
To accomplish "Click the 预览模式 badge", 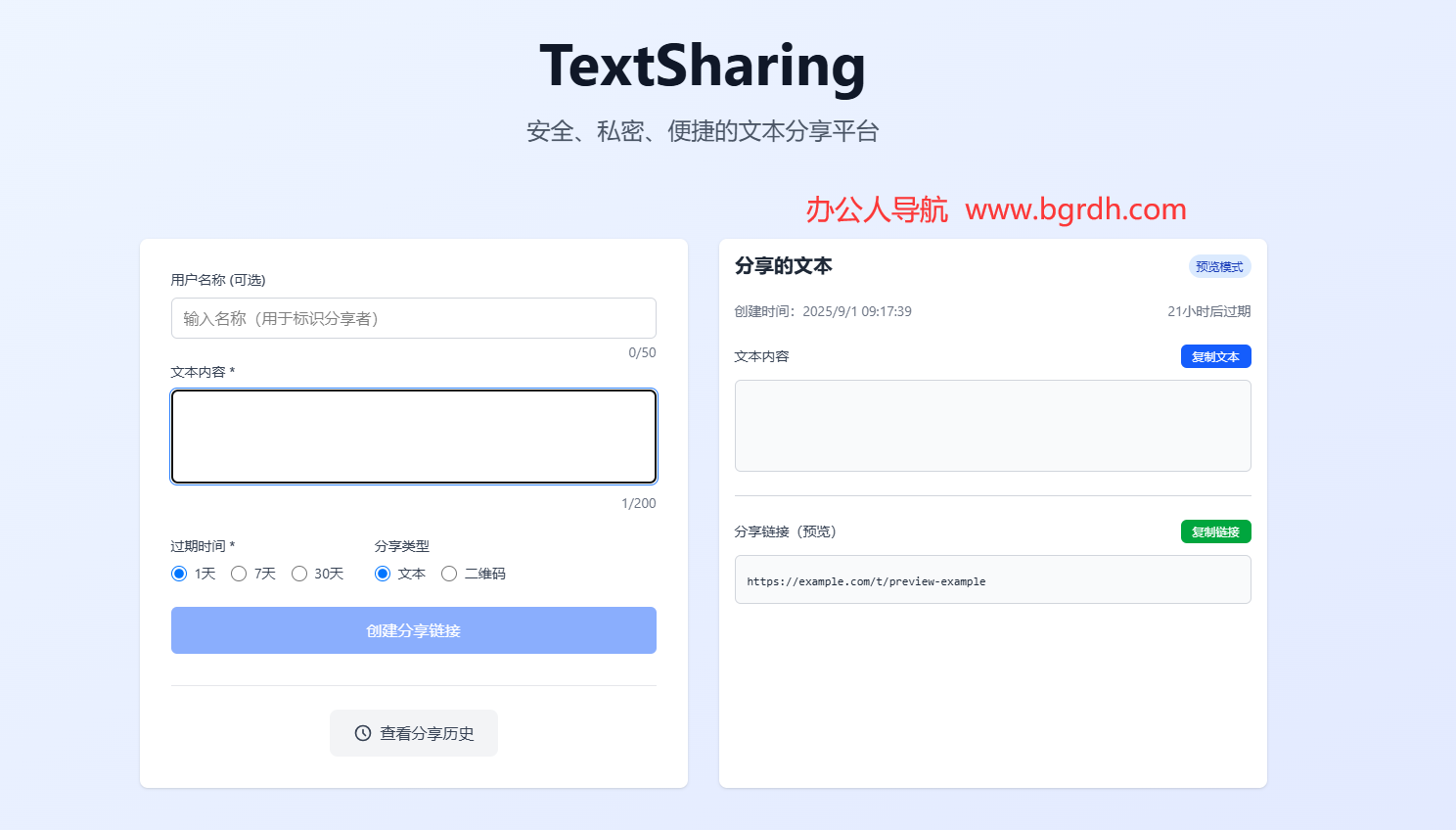I will pos(1219,266).
